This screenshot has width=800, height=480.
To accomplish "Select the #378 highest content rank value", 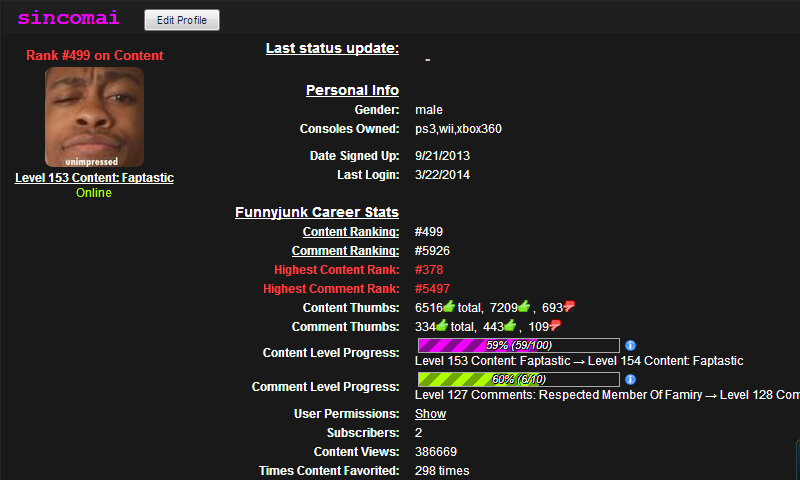I will (429, 269).
